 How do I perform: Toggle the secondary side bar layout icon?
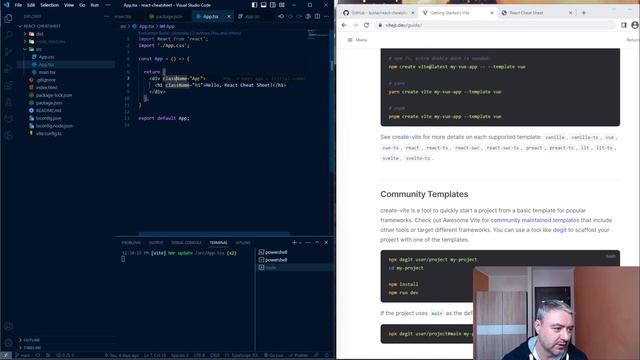273,5
